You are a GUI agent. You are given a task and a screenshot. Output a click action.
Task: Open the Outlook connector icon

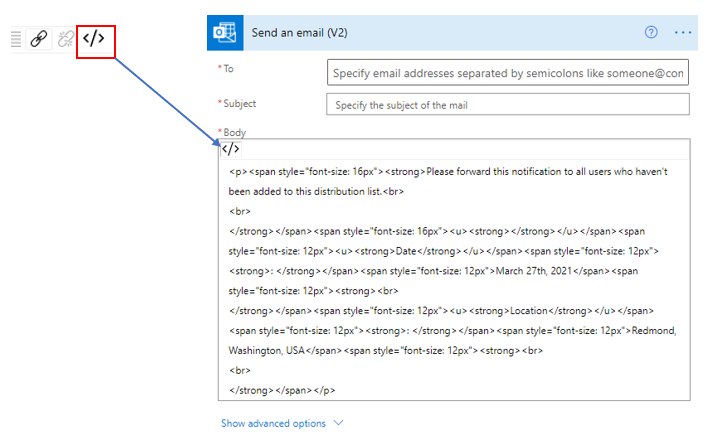pos(225,33)
